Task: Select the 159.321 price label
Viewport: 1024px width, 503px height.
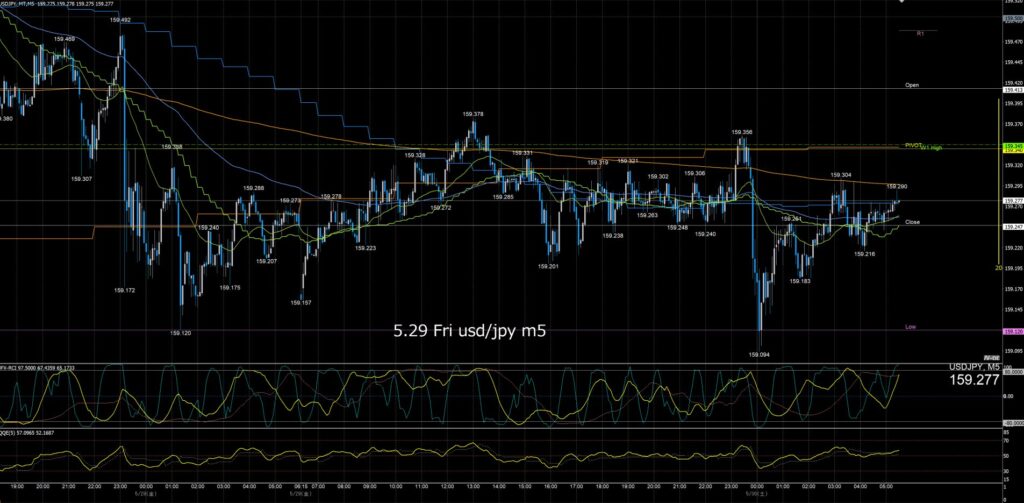Action: (x=628, y=161)
